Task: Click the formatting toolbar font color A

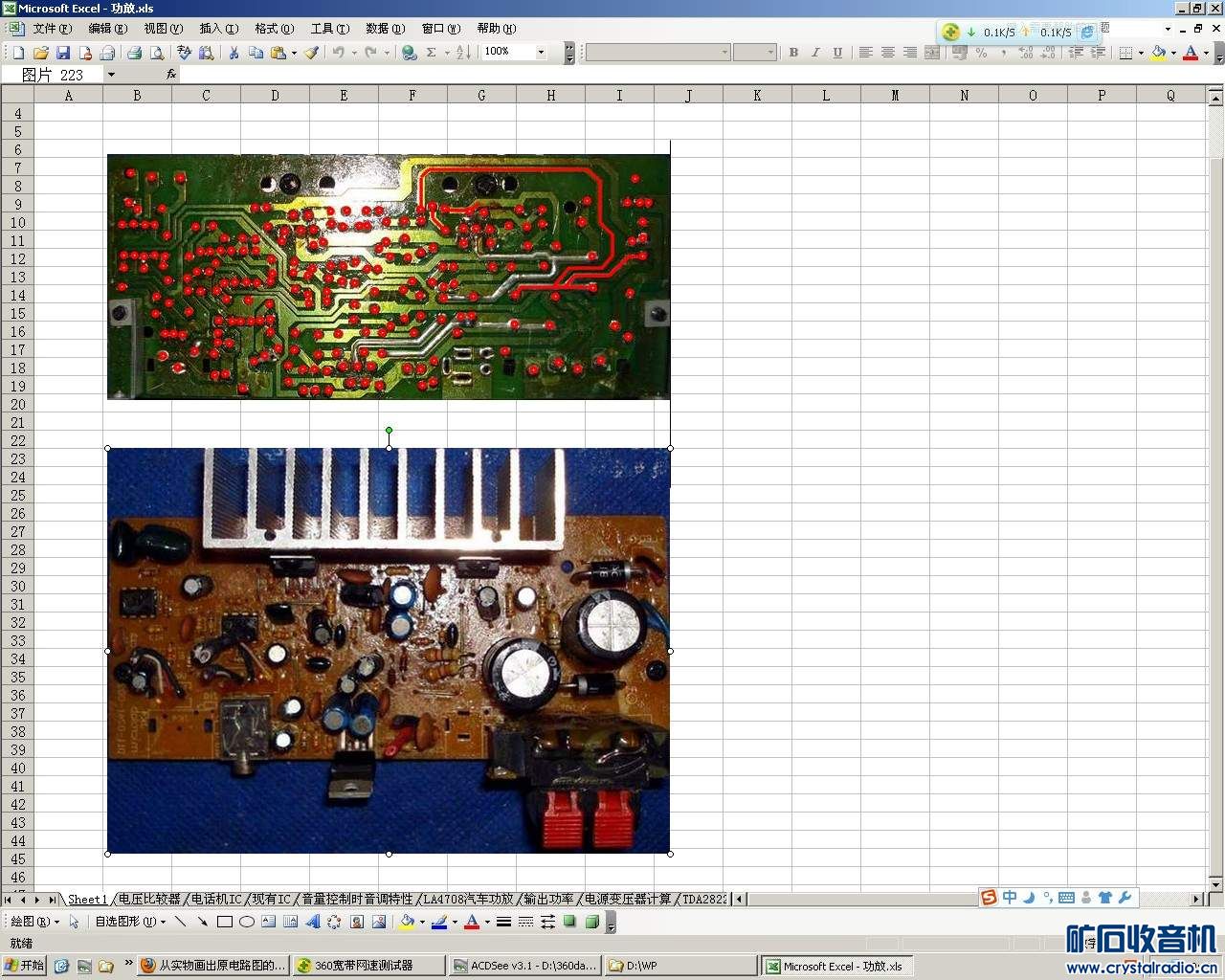Action: (1191, 53)
